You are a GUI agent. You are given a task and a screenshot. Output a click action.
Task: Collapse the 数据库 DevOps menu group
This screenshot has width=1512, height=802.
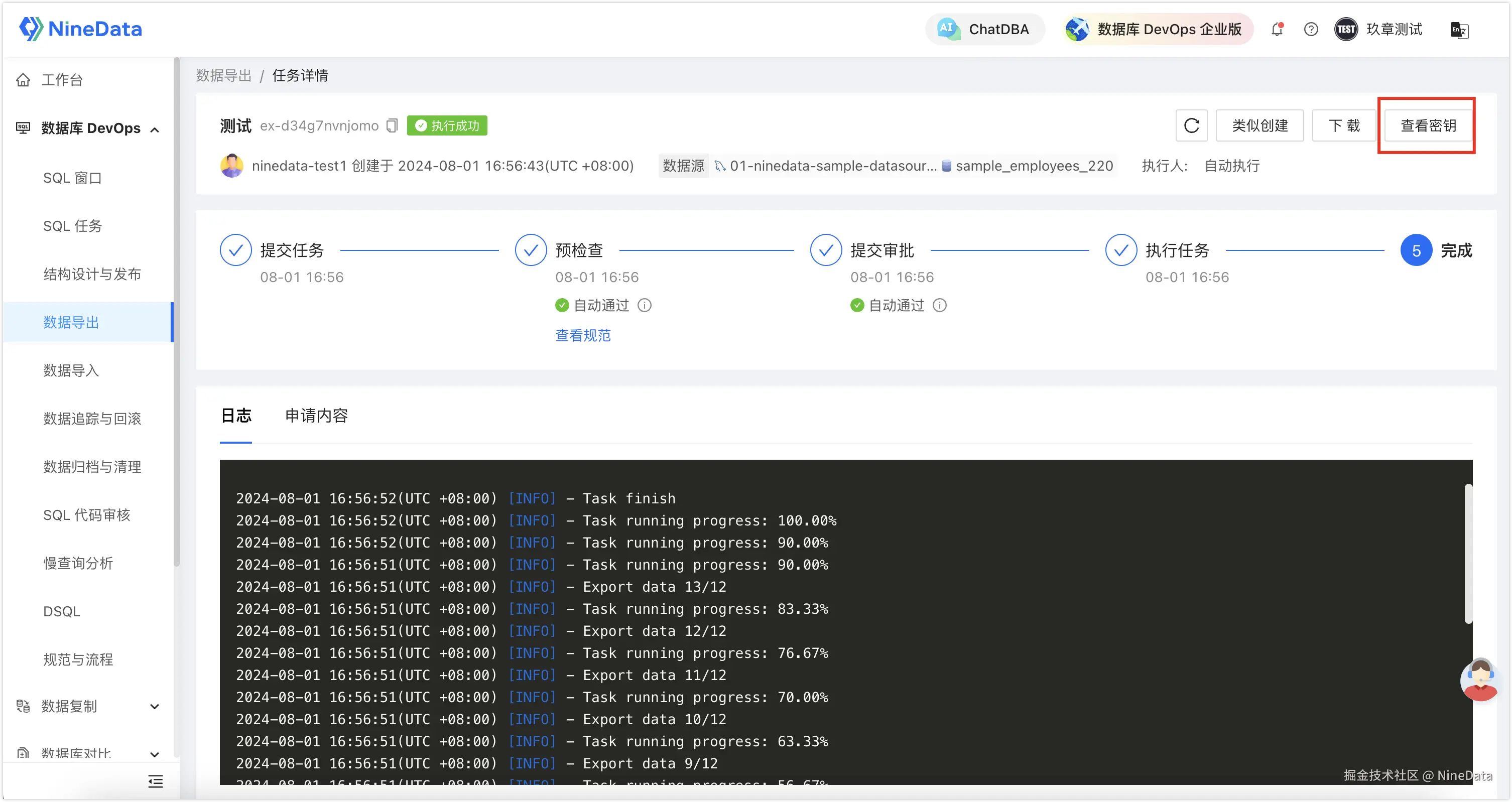pos(155,129)
